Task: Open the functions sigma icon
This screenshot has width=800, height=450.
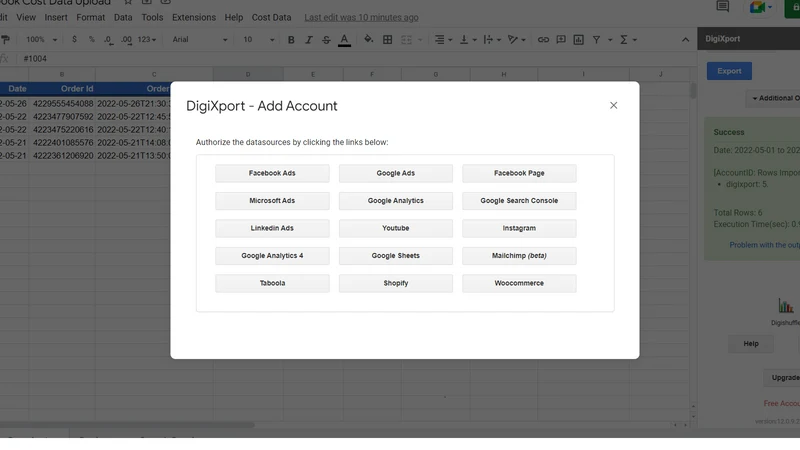Action: (x=623, y=39)
